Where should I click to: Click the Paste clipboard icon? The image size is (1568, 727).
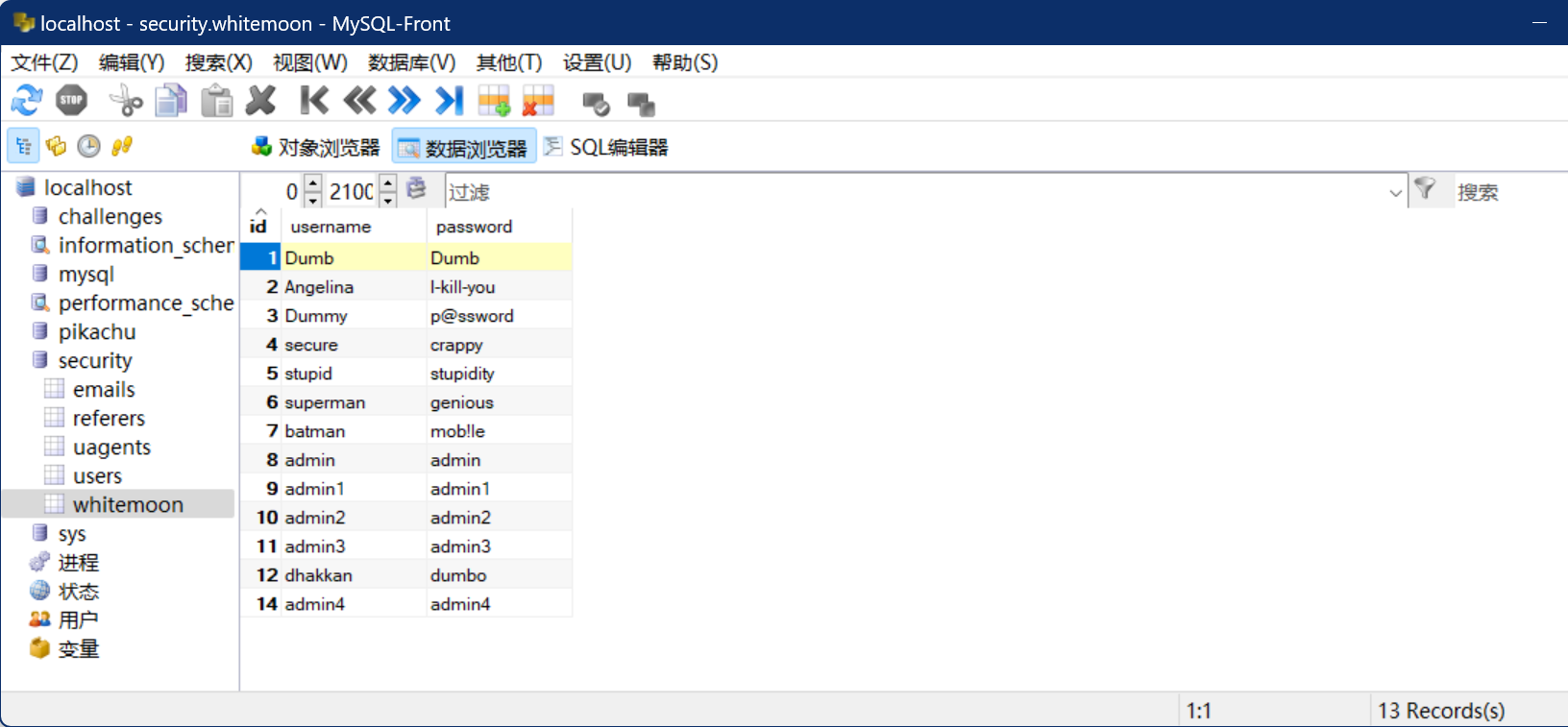[217, 100]
